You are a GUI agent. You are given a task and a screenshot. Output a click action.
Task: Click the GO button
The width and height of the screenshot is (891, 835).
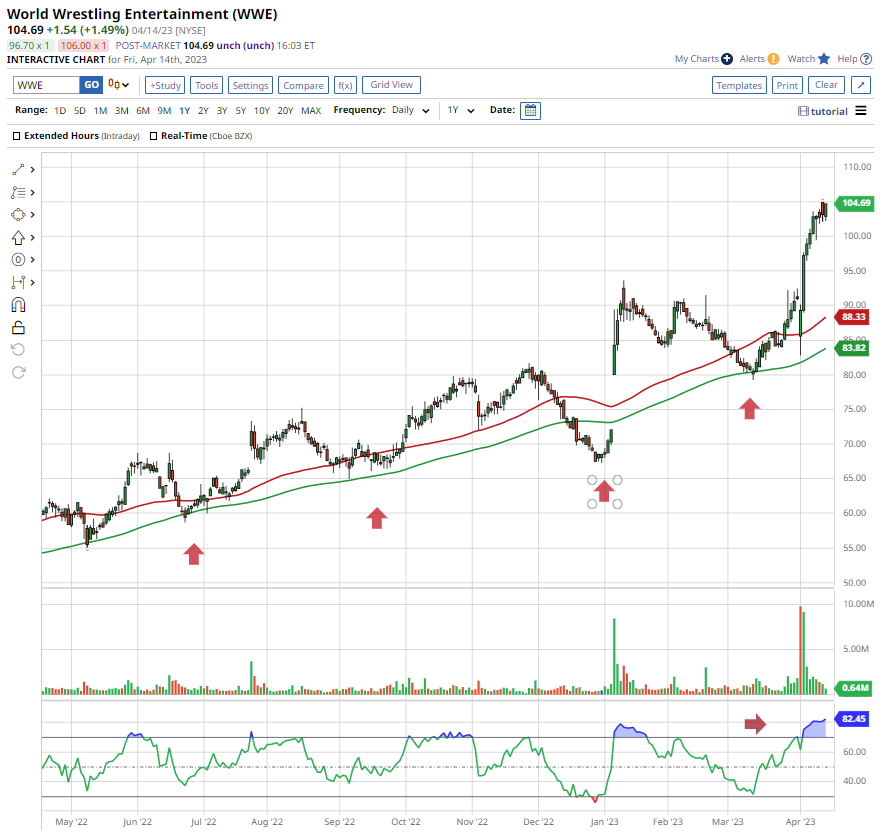click(x=91, y=85)
